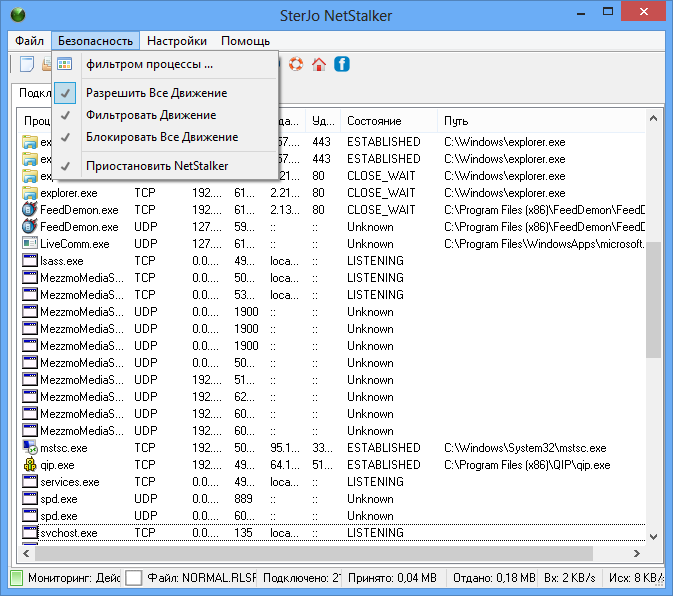The height and width of the screenshot is (596, 673).
Task: Open the Facebook toolbar icon
Action: click(x=342, y=64)
